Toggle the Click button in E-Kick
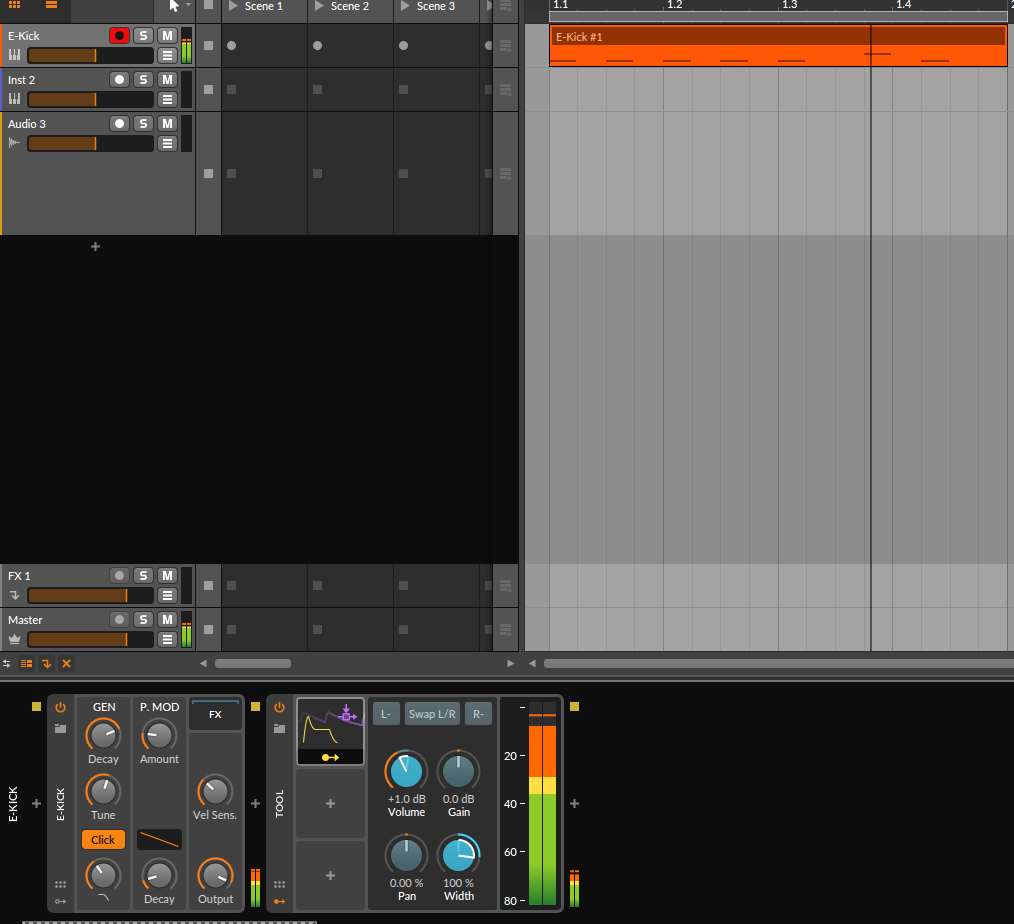The image size is (1014, 924). coord(103,840)
